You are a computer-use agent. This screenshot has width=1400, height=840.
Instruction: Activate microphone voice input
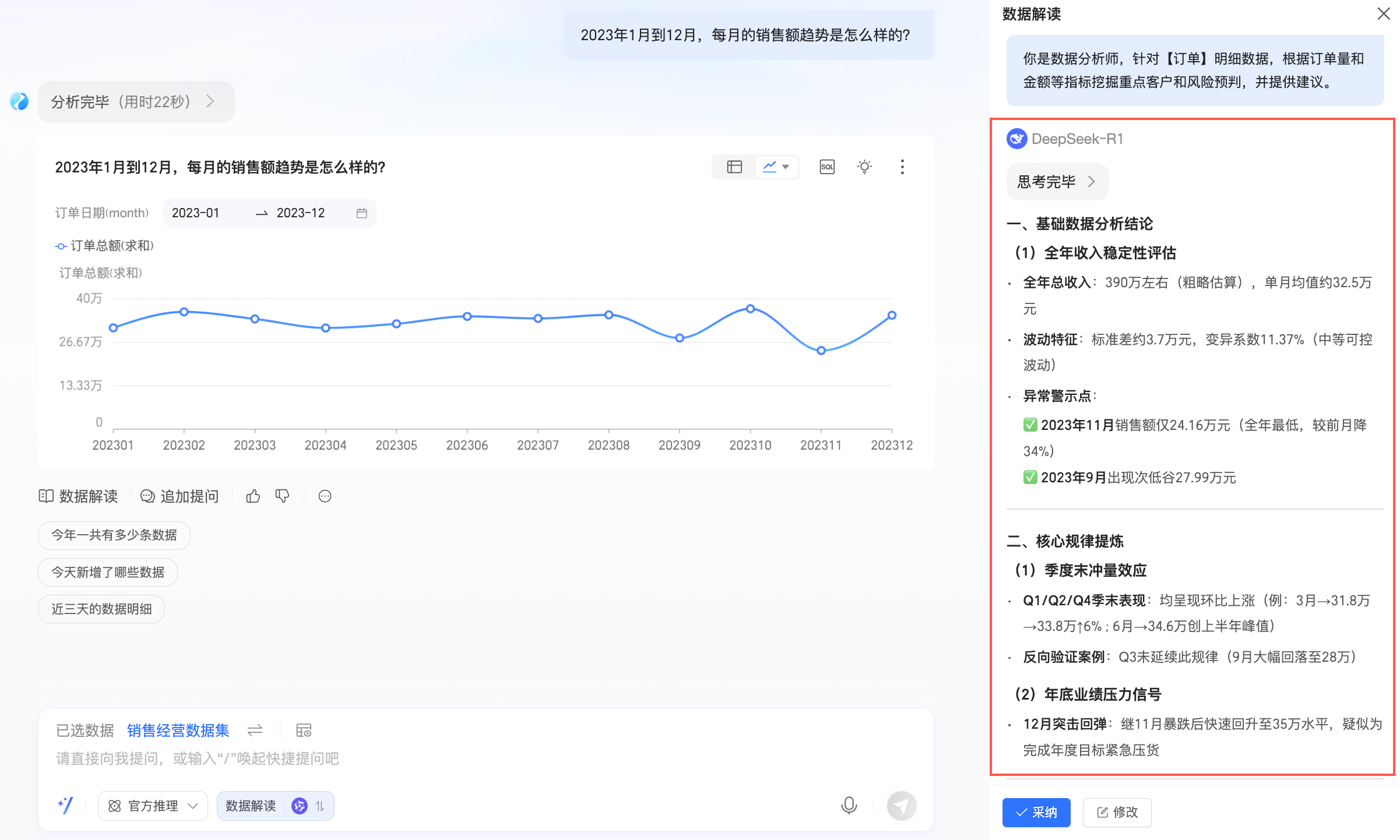pos(849,806)
